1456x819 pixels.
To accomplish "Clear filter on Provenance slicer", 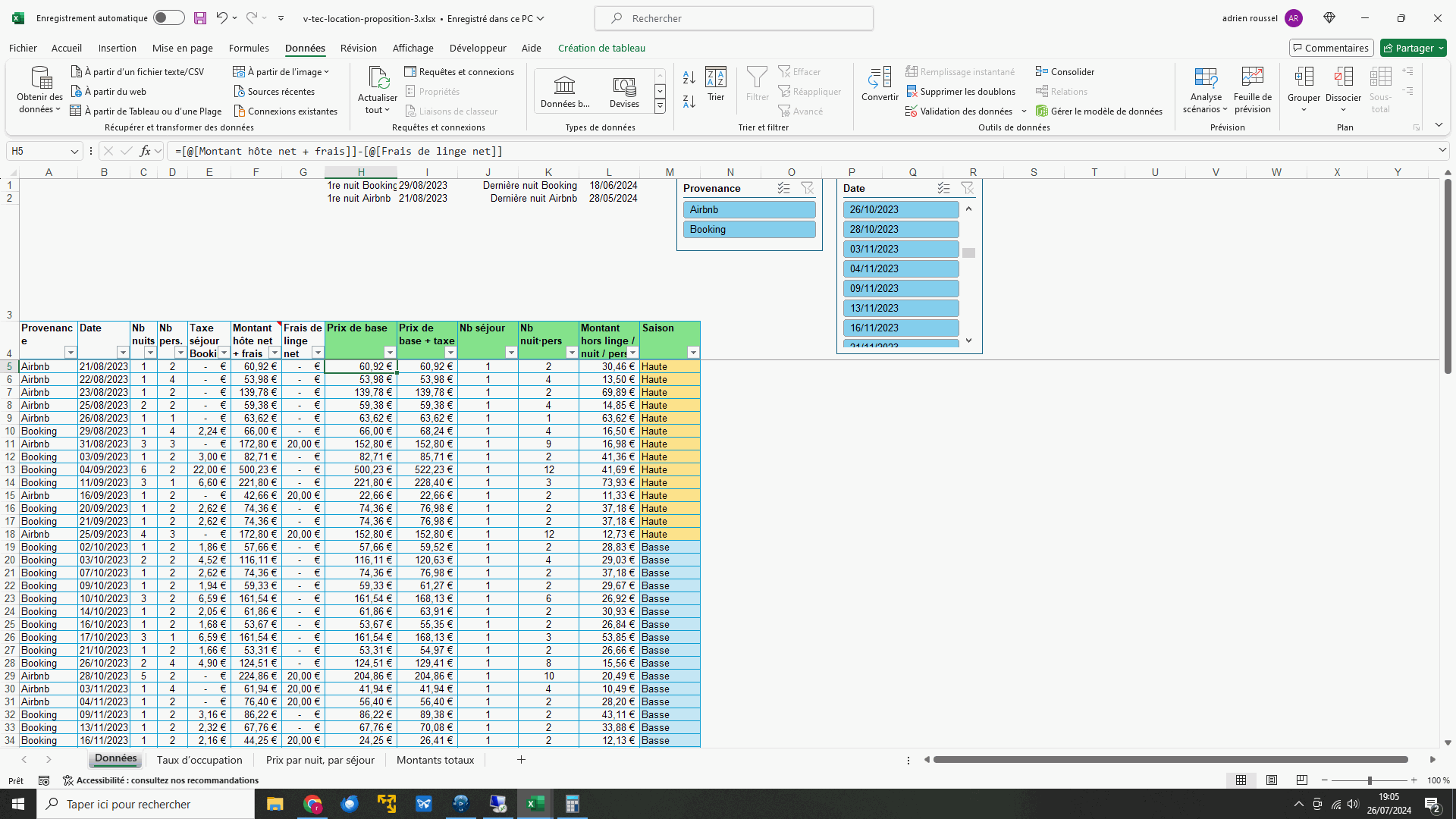I will (x=808, y=188).
